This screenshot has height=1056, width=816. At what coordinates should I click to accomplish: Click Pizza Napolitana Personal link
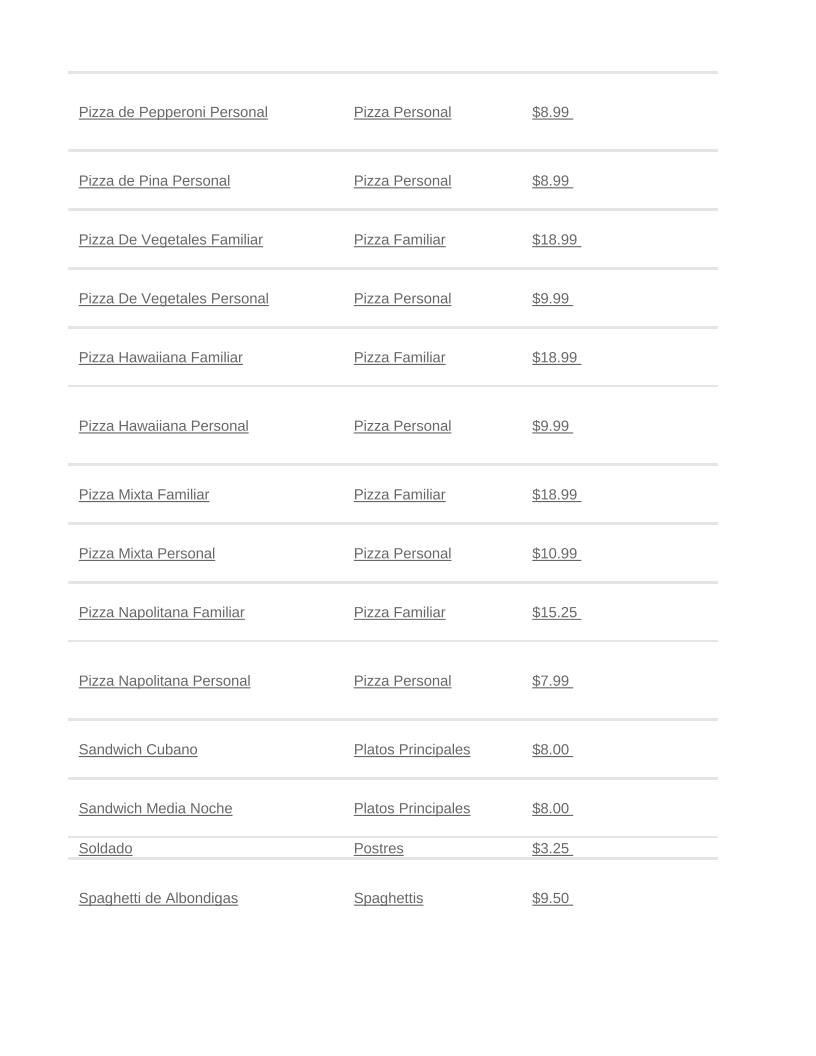pyautogui.click(x=164, y=682)
